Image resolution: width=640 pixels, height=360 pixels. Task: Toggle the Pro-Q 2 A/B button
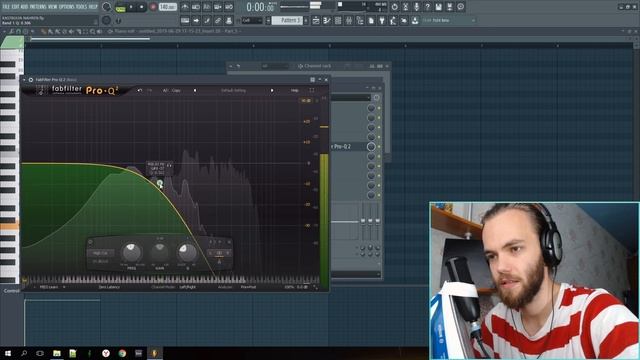point(165,90)
